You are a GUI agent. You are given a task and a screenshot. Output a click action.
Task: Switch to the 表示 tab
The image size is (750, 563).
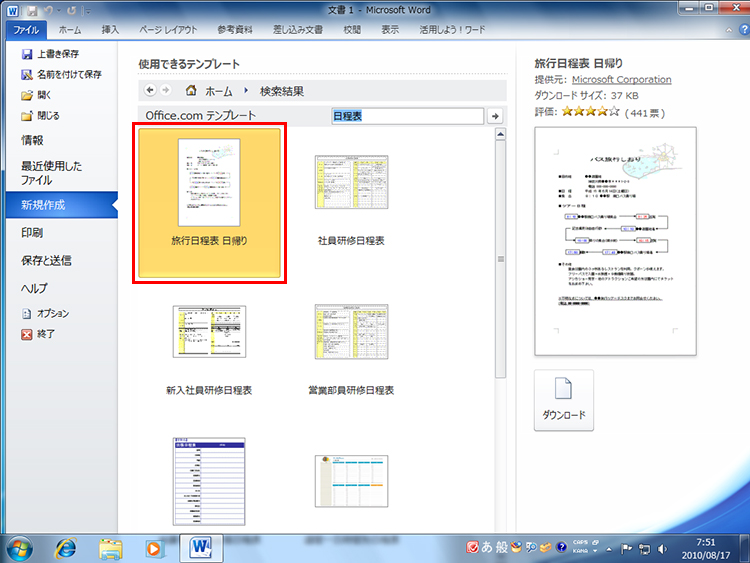[x=390, y=30]
